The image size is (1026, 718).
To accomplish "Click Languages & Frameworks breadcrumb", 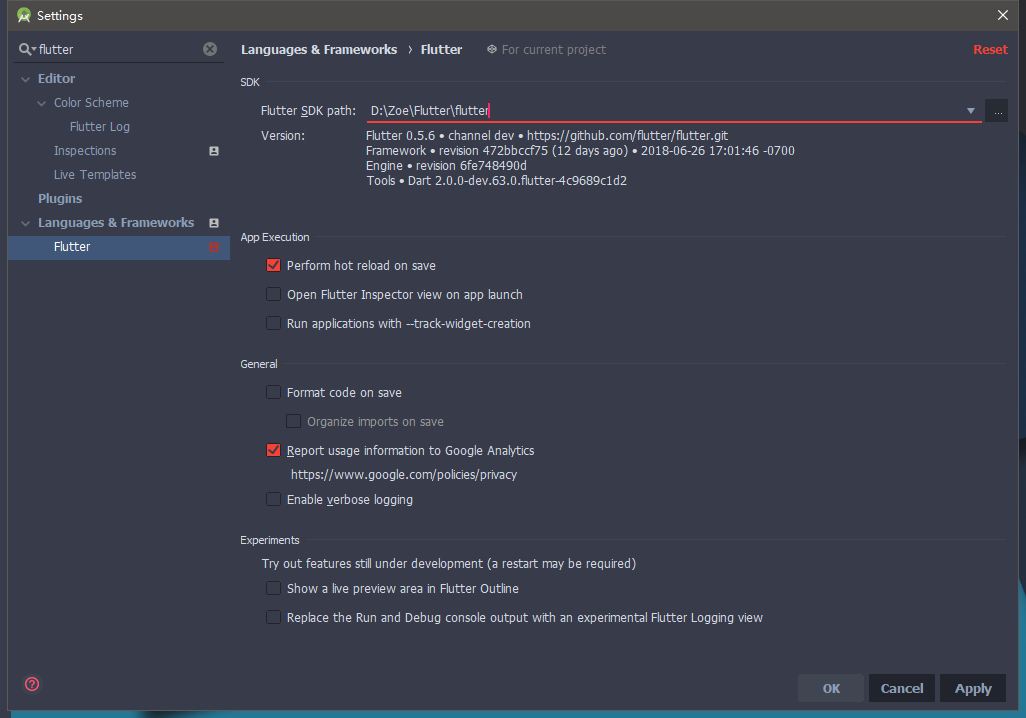I will pos(319,50).
